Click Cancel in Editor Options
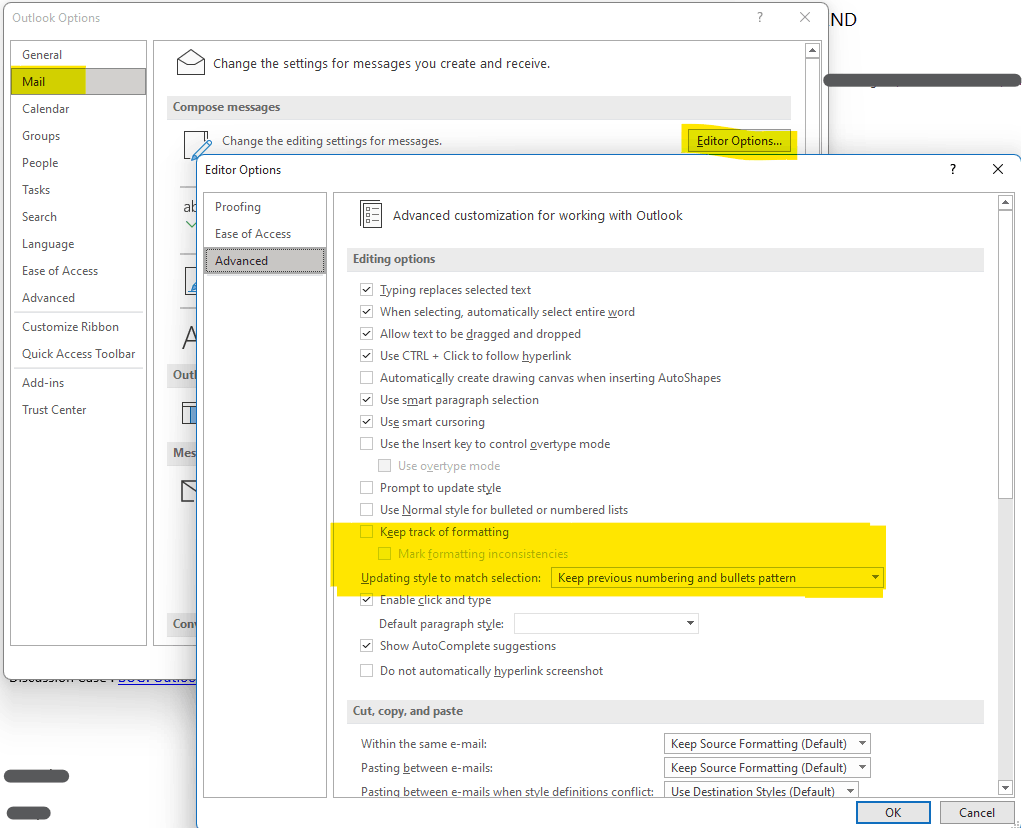This screenshot has height=828, width=1022. [976, 812]
